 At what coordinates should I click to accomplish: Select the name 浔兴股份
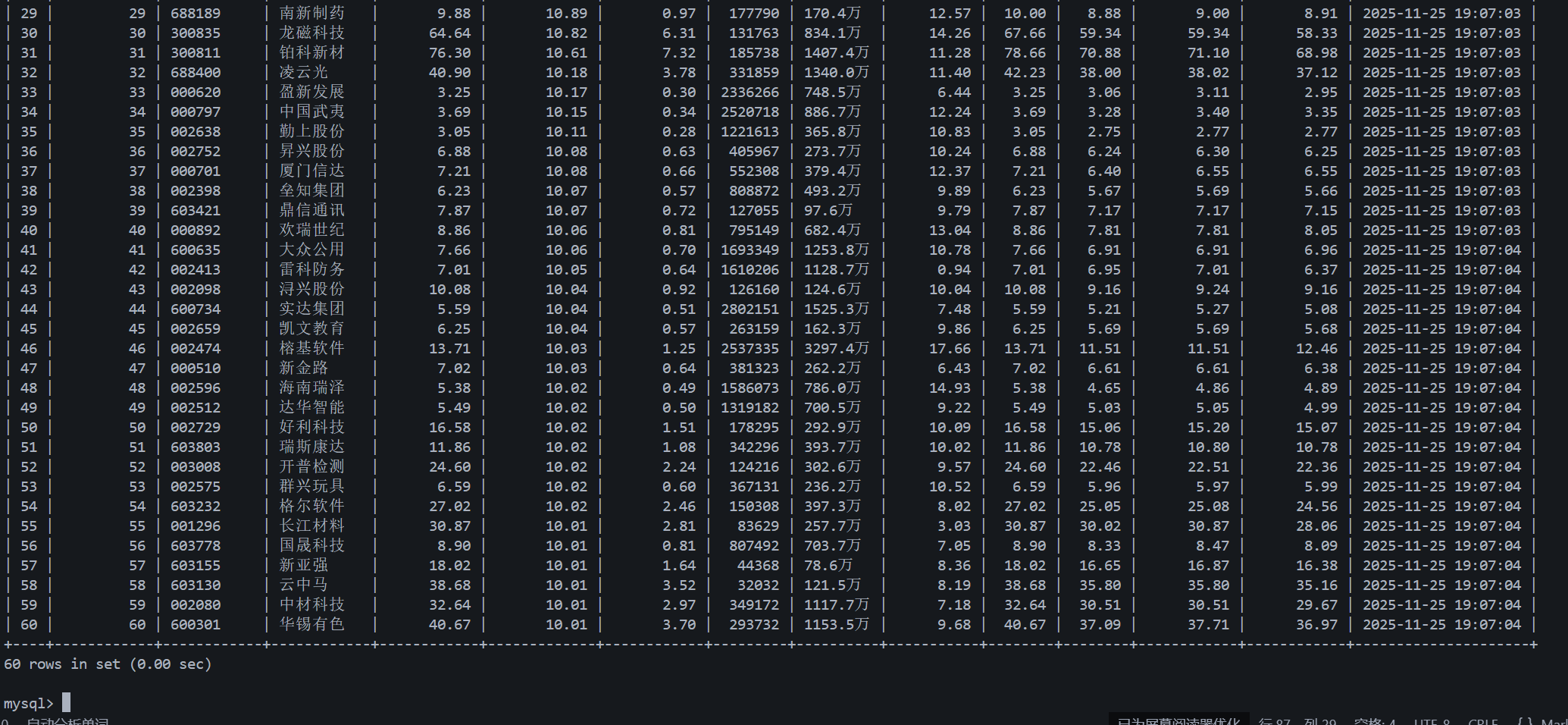coord(311,290)
